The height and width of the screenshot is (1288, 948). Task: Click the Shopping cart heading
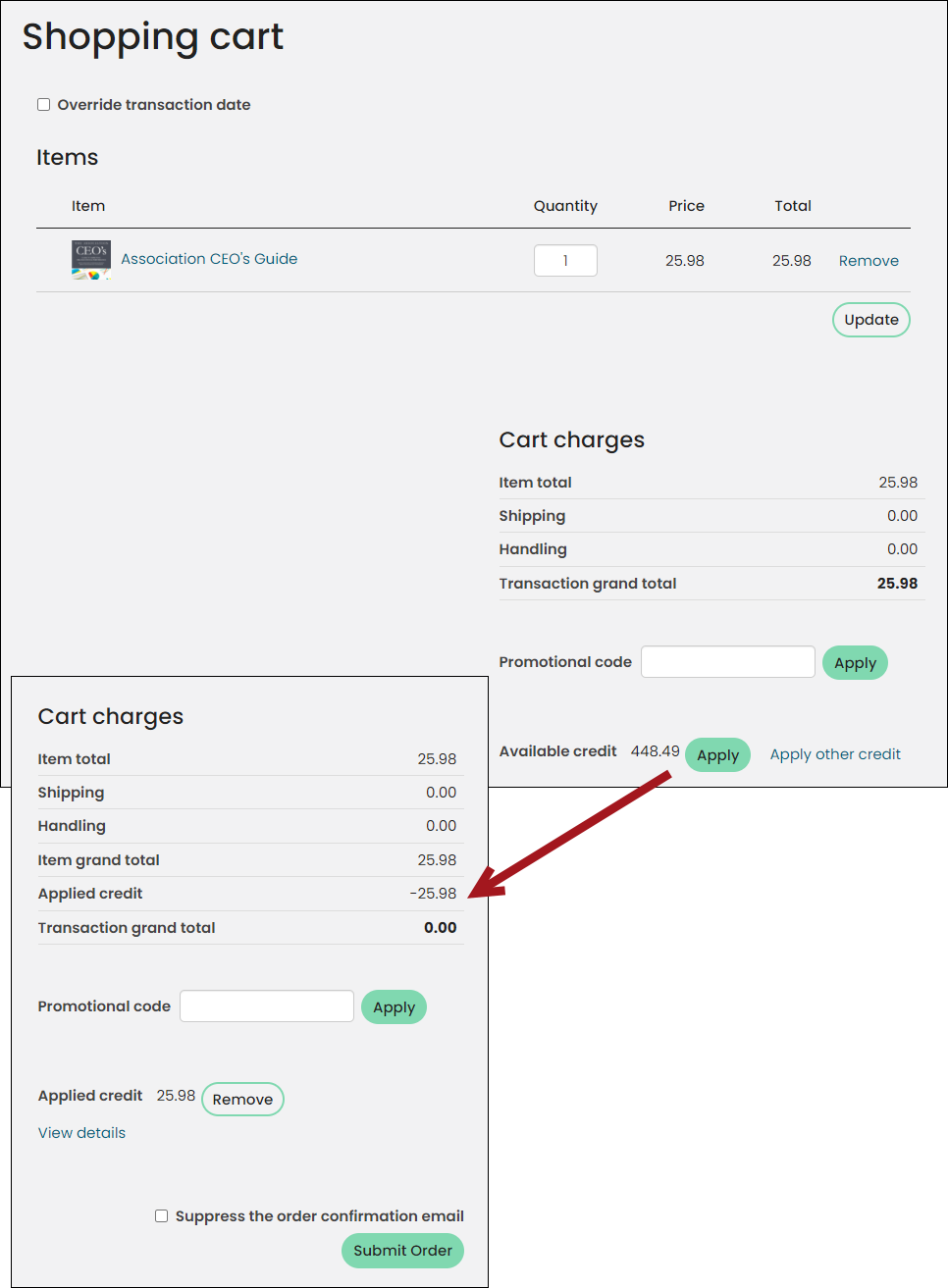(153, 37)
